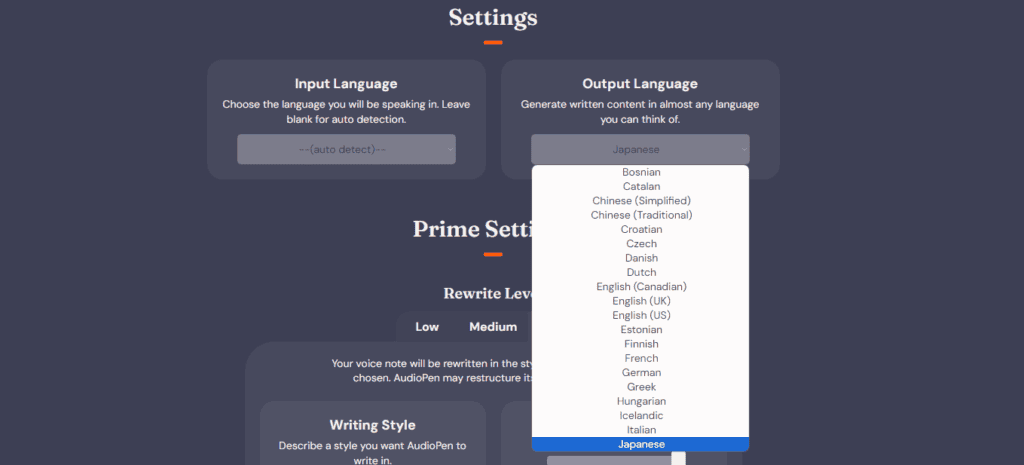
Task: Click the Input Language heading
Action: [346, 84]
